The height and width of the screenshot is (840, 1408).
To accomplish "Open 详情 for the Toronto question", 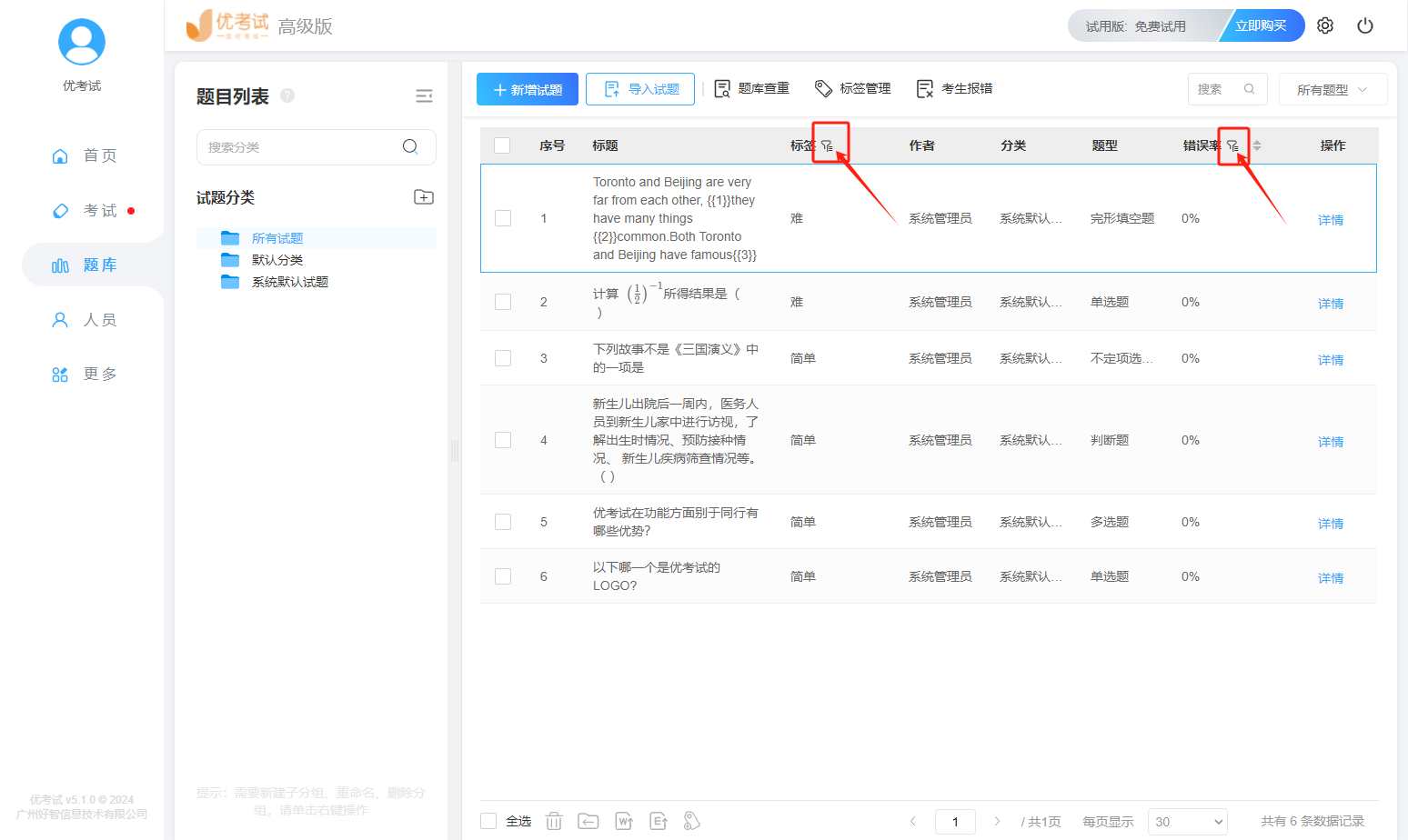I will (1331, 220).
